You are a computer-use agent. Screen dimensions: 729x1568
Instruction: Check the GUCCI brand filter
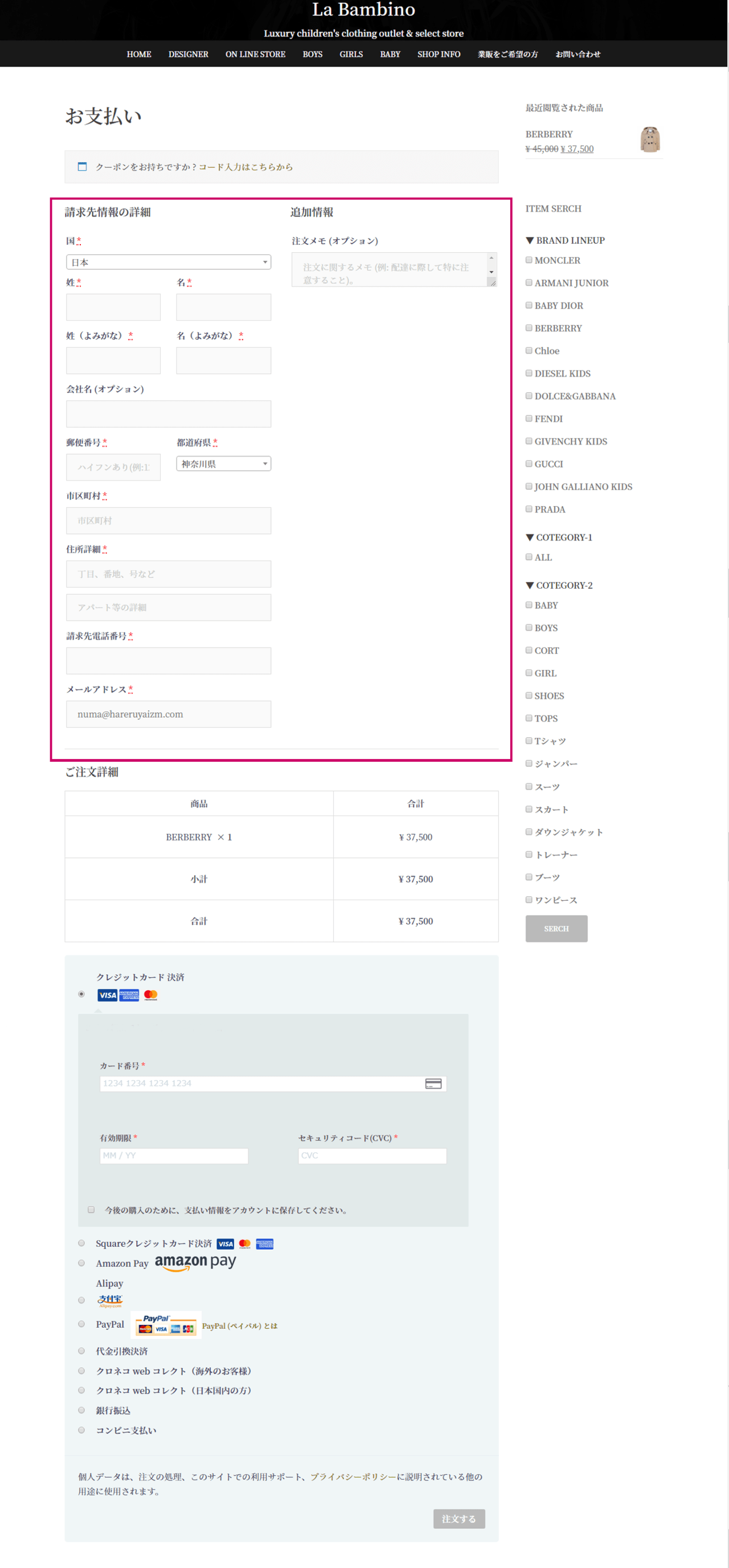click(x=529, y=464)
